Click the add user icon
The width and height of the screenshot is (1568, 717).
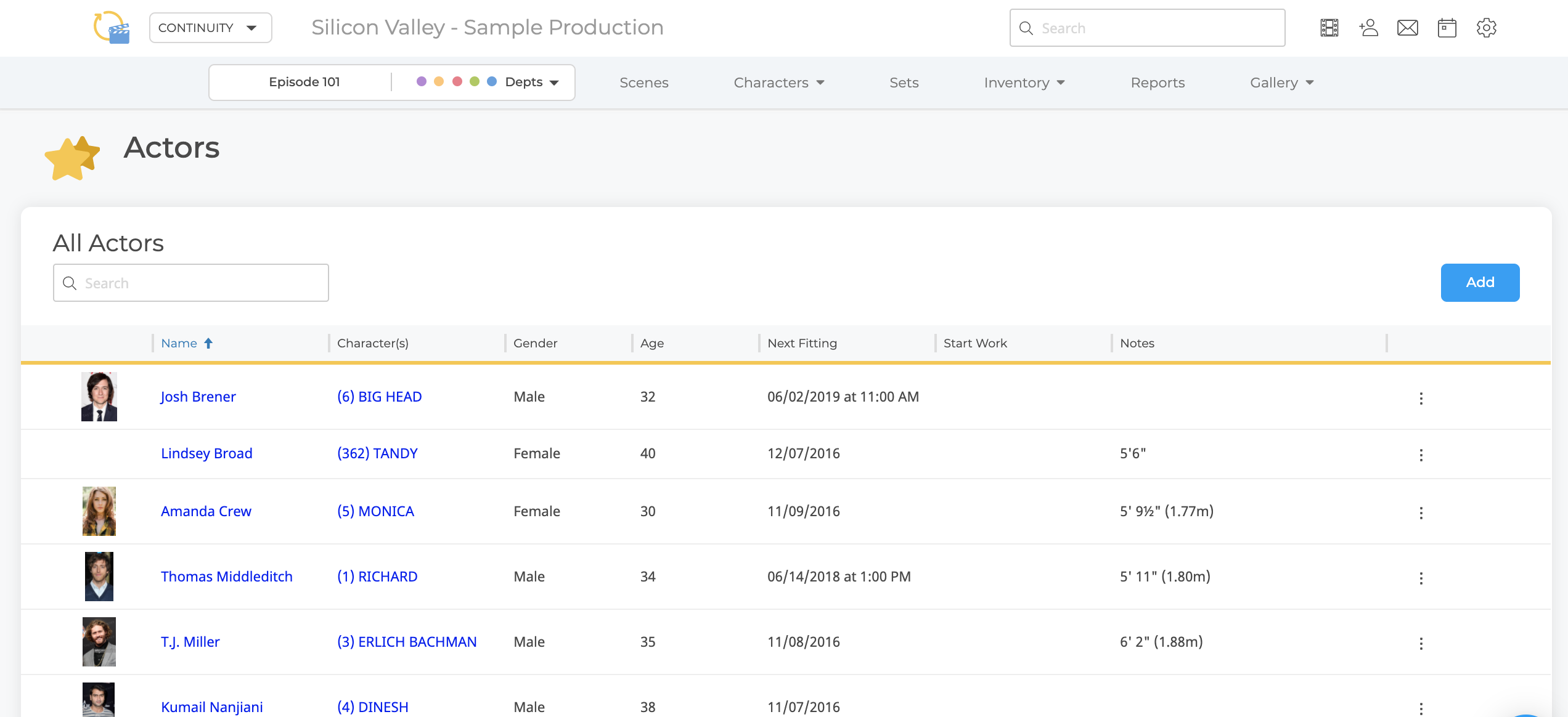1368,28
